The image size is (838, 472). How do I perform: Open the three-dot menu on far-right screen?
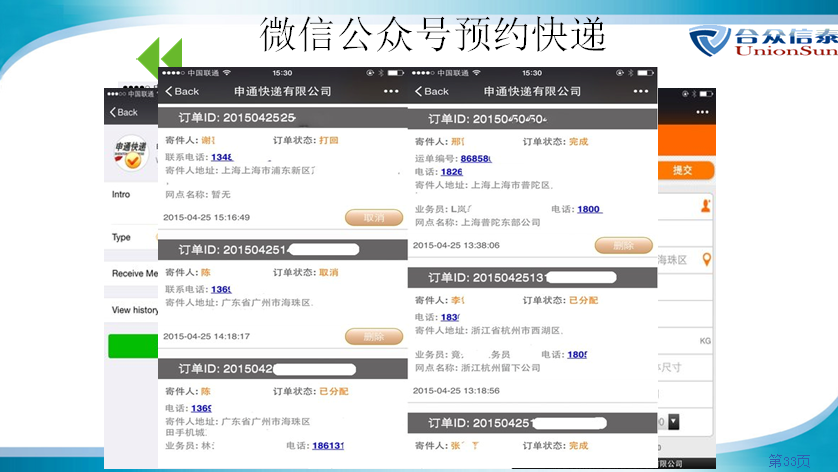(702, 112)
